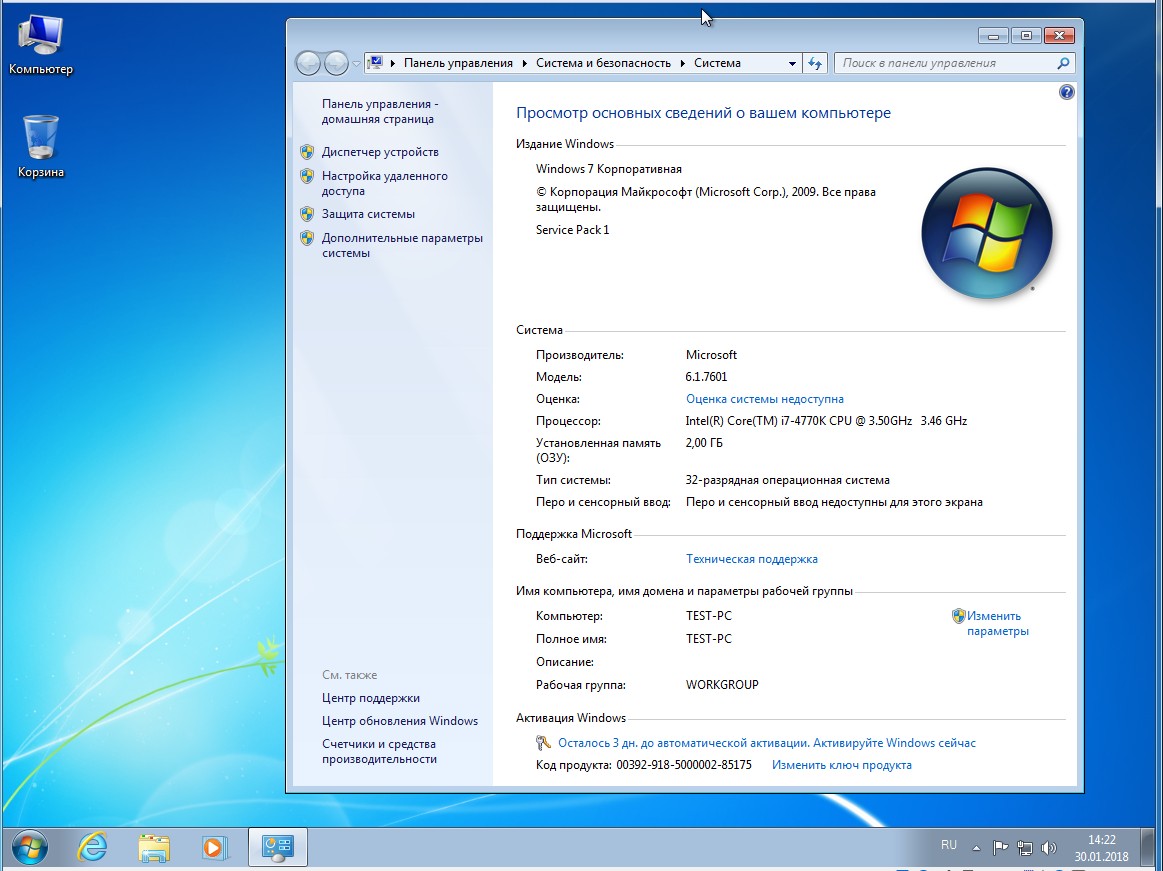1163x871 pixels.
Task: Open Action Center flag tray icon
Action: click(x=1000, y=847)
